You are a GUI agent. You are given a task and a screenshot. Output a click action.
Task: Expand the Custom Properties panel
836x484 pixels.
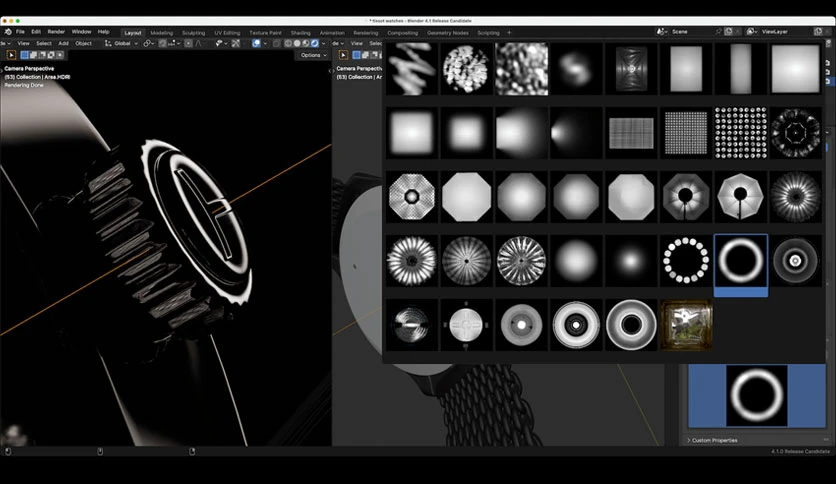712,440
